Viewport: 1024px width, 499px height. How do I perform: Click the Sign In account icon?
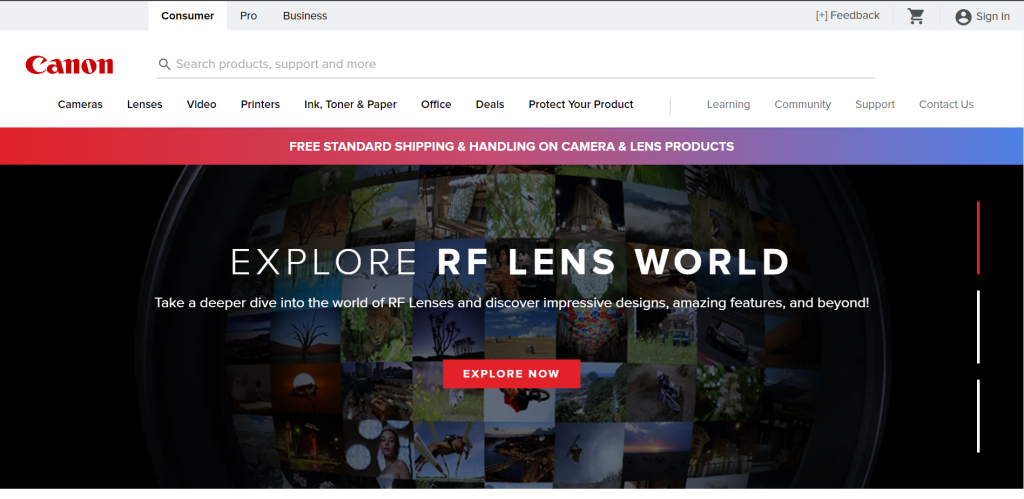[963, 17]
